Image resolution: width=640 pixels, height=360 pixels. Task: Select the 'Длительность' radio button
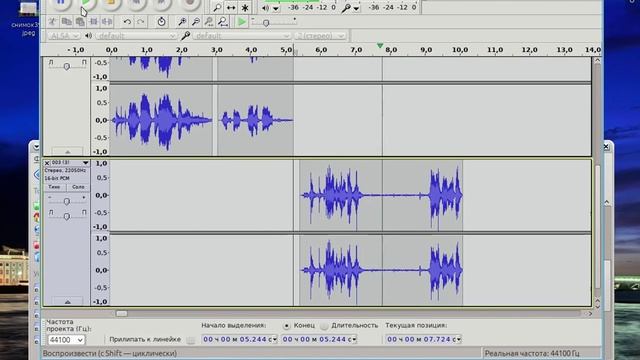click(324, 326)
